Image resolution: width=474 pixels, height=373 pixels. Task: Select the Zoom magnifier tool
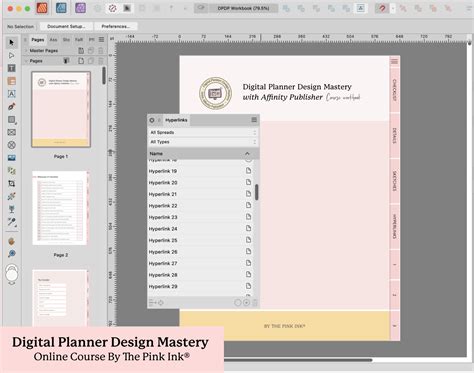coord(12,254)
